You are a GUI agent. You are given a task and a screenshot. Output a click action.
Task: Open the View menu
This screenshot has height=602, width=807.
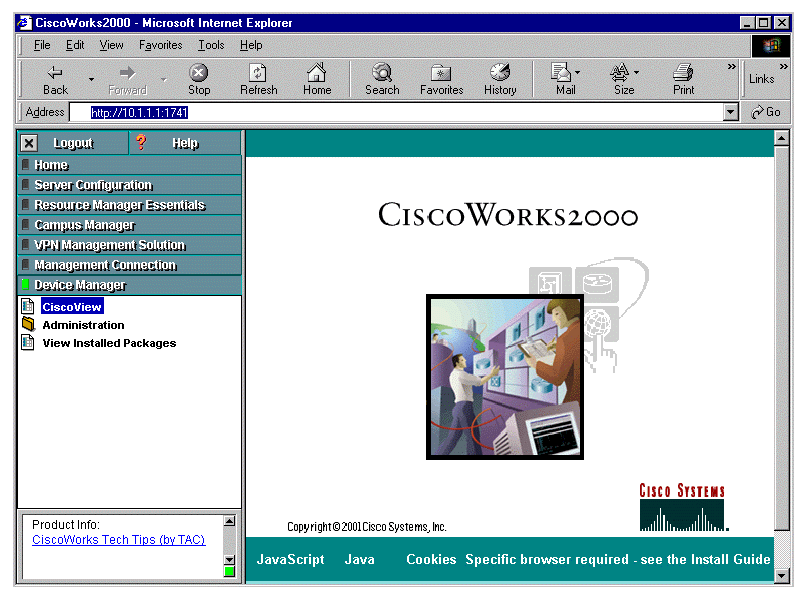point(111,45)
